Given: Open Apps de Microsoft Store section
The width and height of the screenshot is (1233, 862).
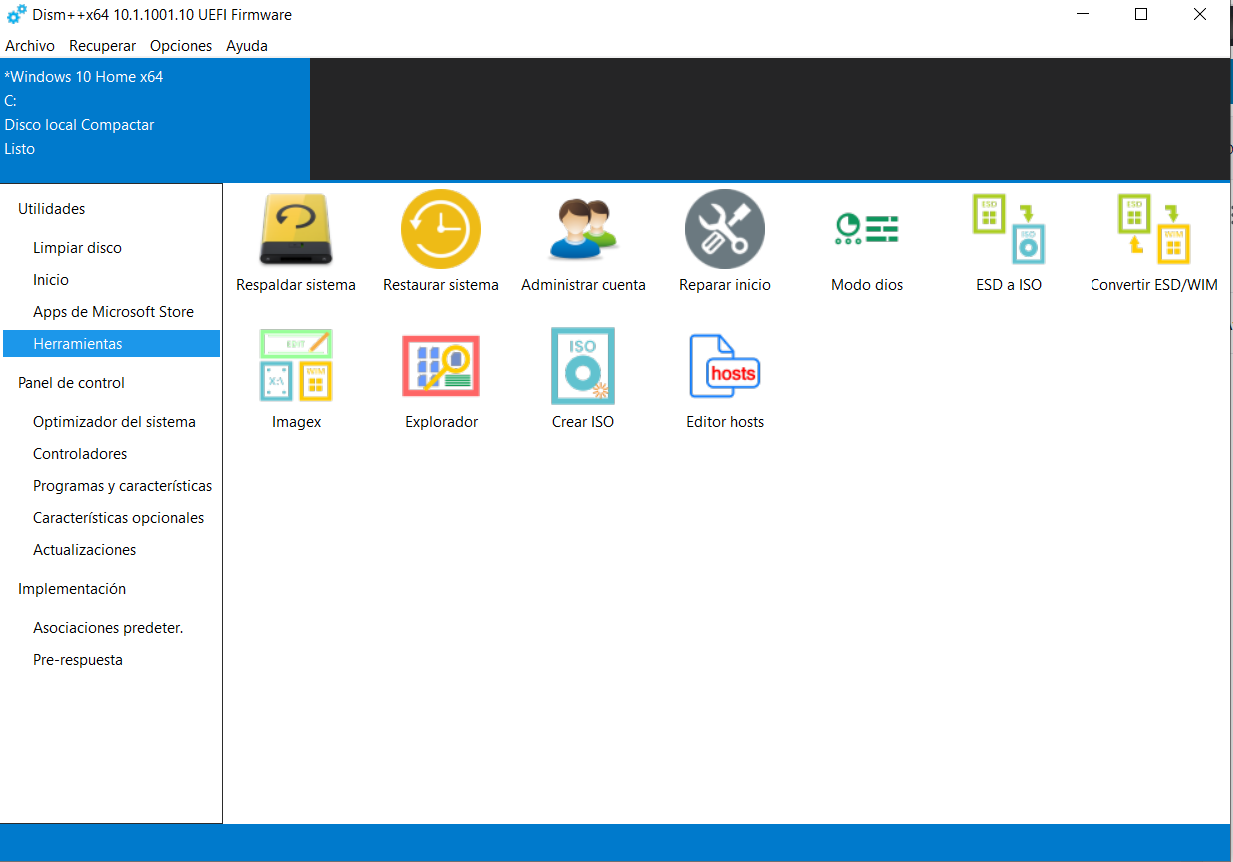Looking at the screenshot, I should coord(111,312).
